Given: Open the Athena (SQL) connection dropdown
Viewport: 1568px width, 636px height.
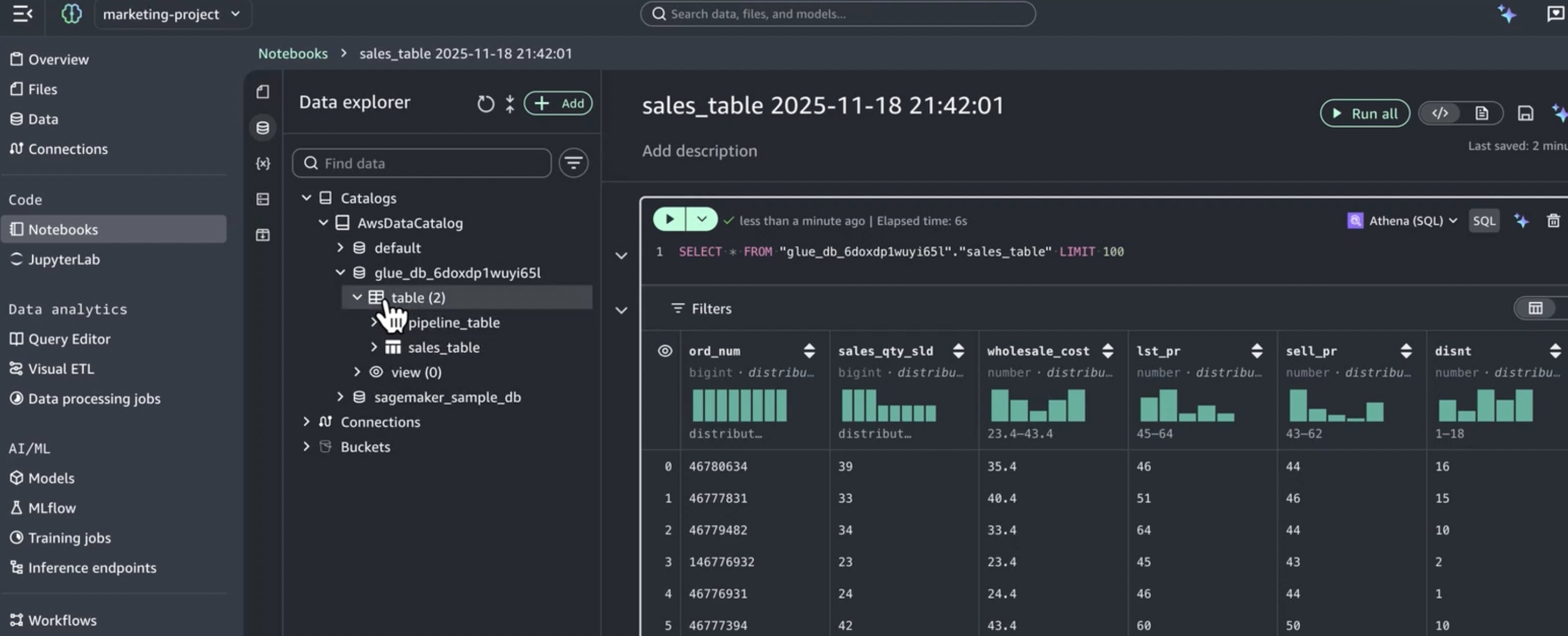Looking at the screenshot, I should click(x=1402, y=220).
